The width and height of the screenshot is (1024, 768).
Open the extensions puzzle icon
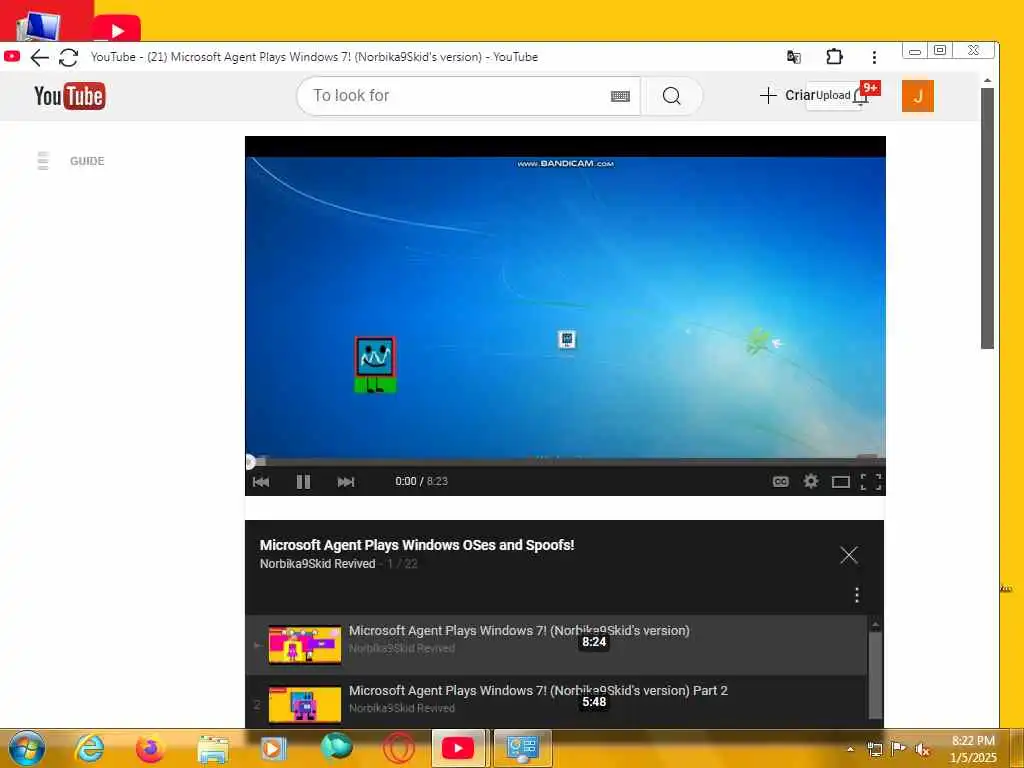coord(834,57)
